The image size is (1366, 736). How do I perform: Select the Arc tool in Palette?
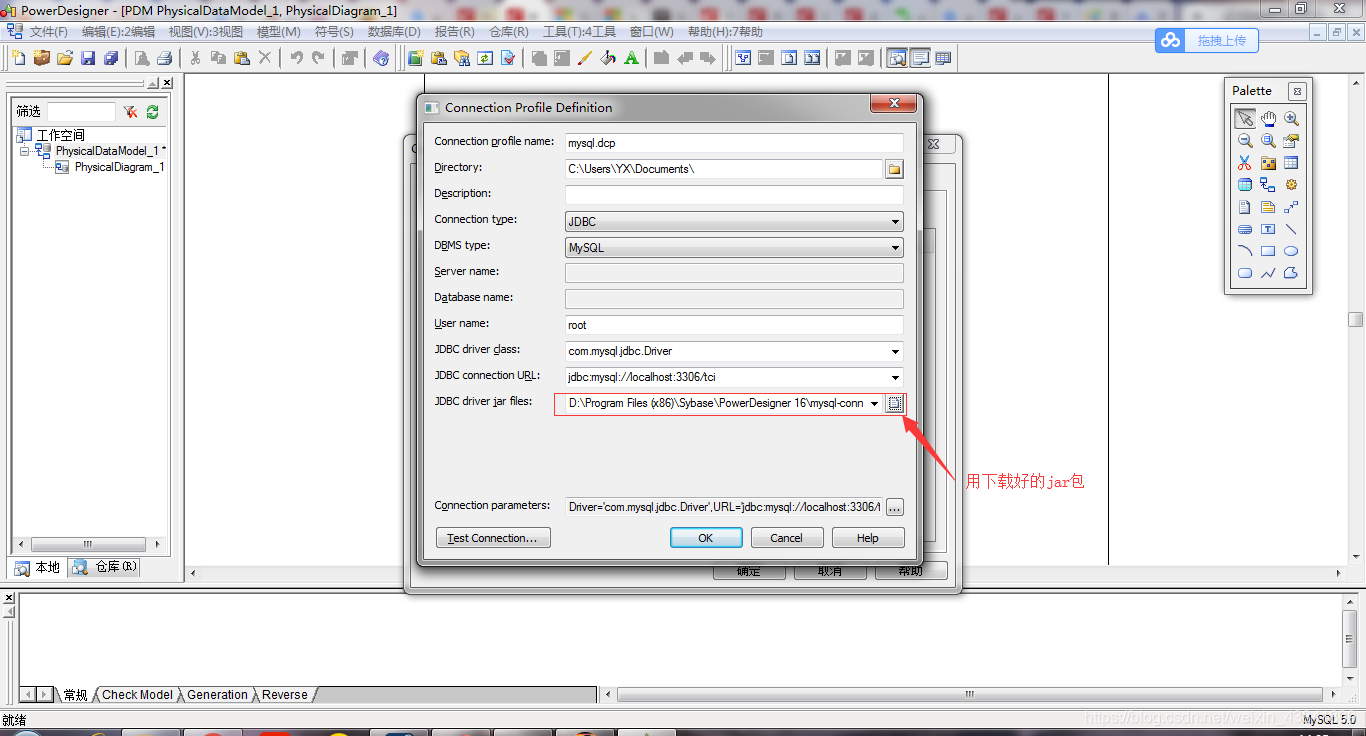pos(1245,251)
